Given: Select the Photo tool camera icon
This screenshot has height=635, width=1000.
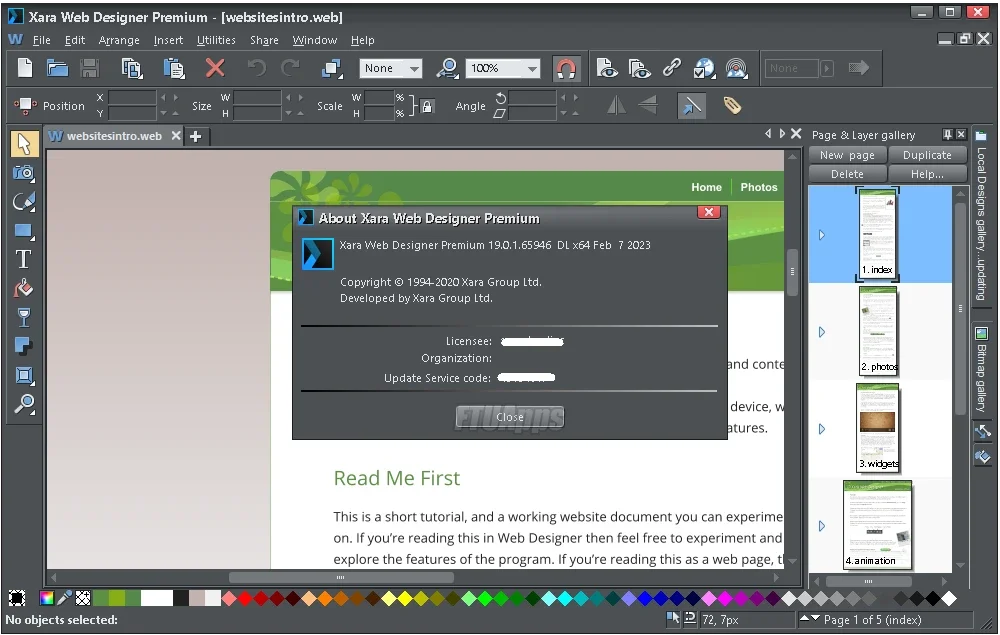Looking at the screenshot, I should pos(24,173).
